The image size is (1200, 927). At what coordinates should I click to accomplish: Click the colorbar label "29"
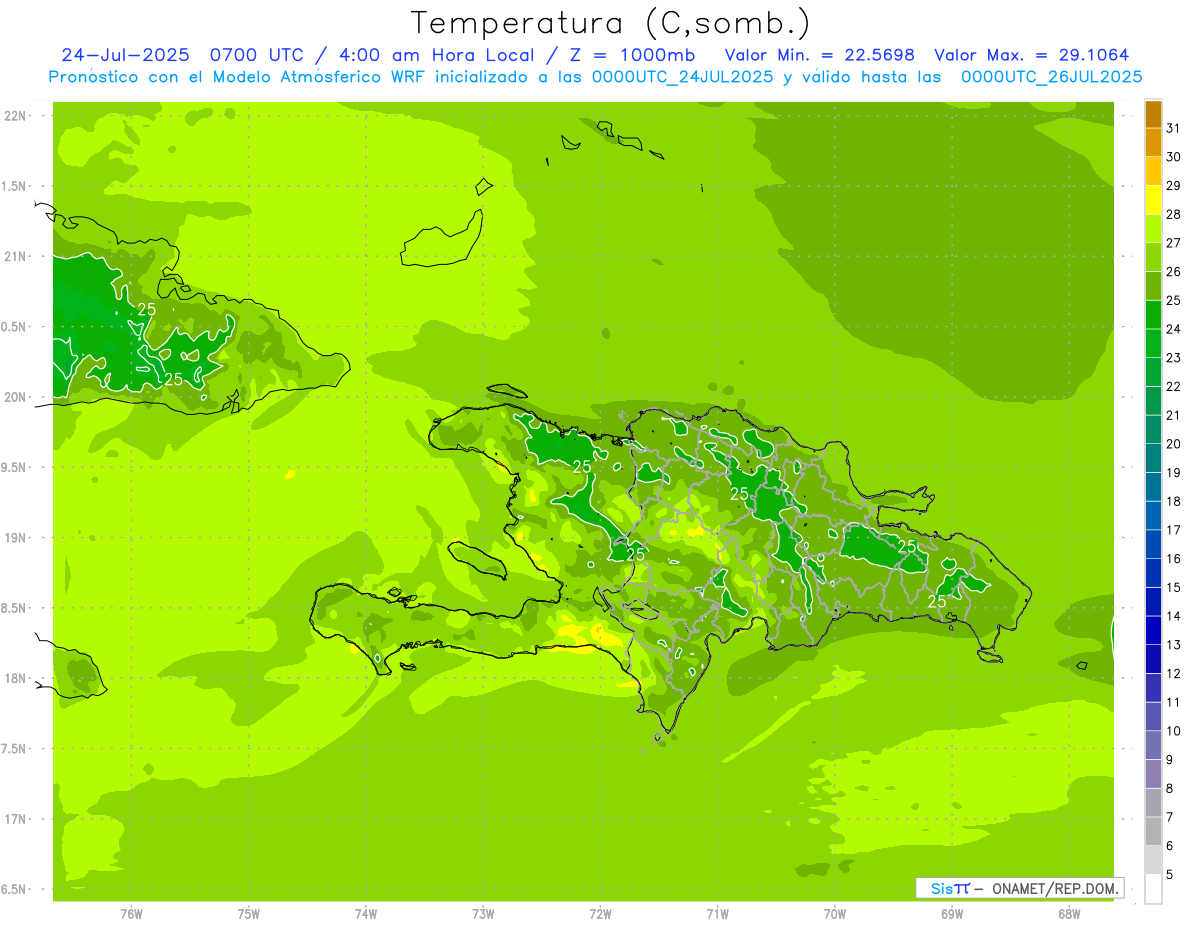coord(1174,186)
